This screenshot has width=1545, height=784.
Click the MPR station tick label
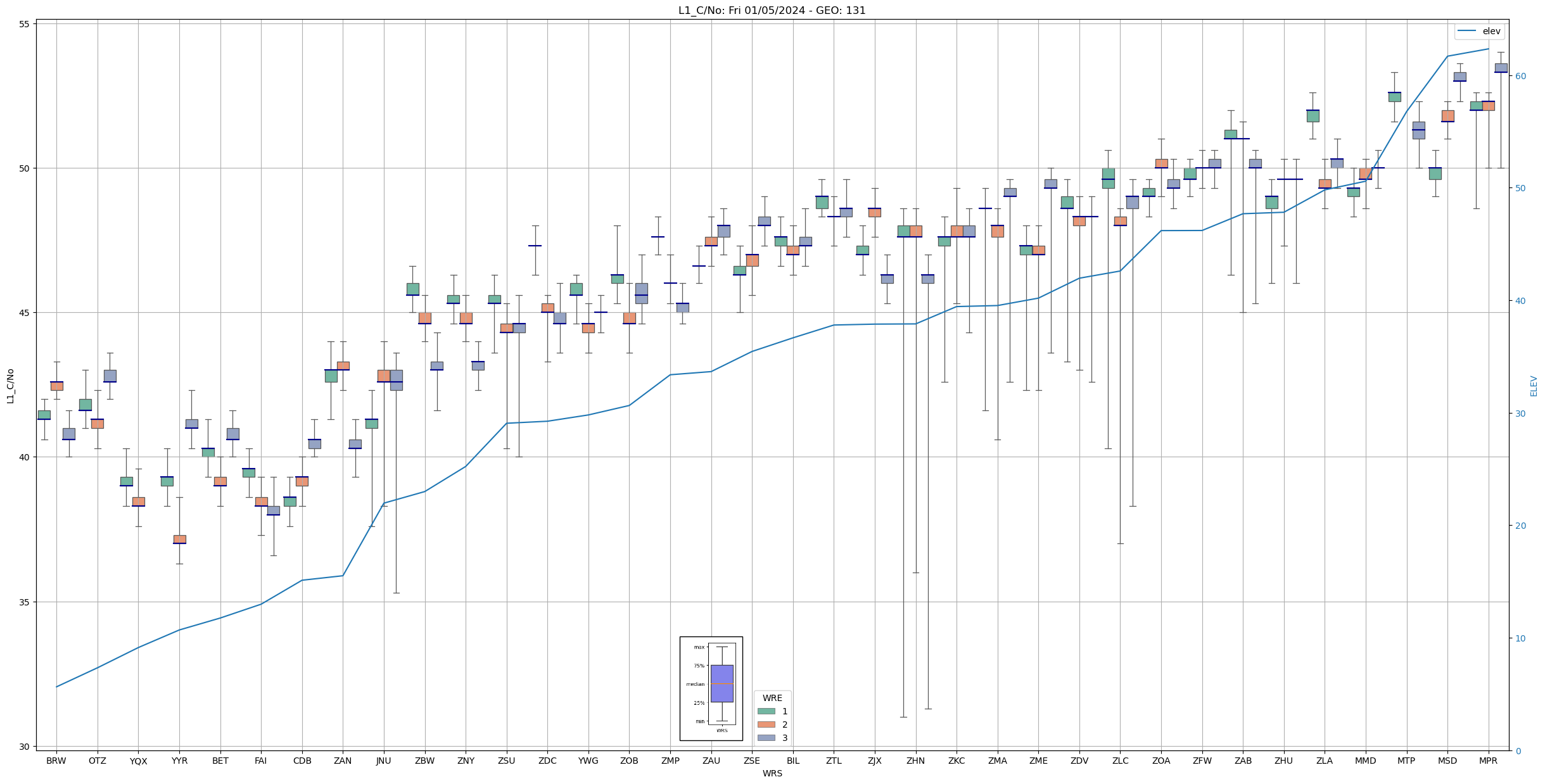tap(1488, 761)
